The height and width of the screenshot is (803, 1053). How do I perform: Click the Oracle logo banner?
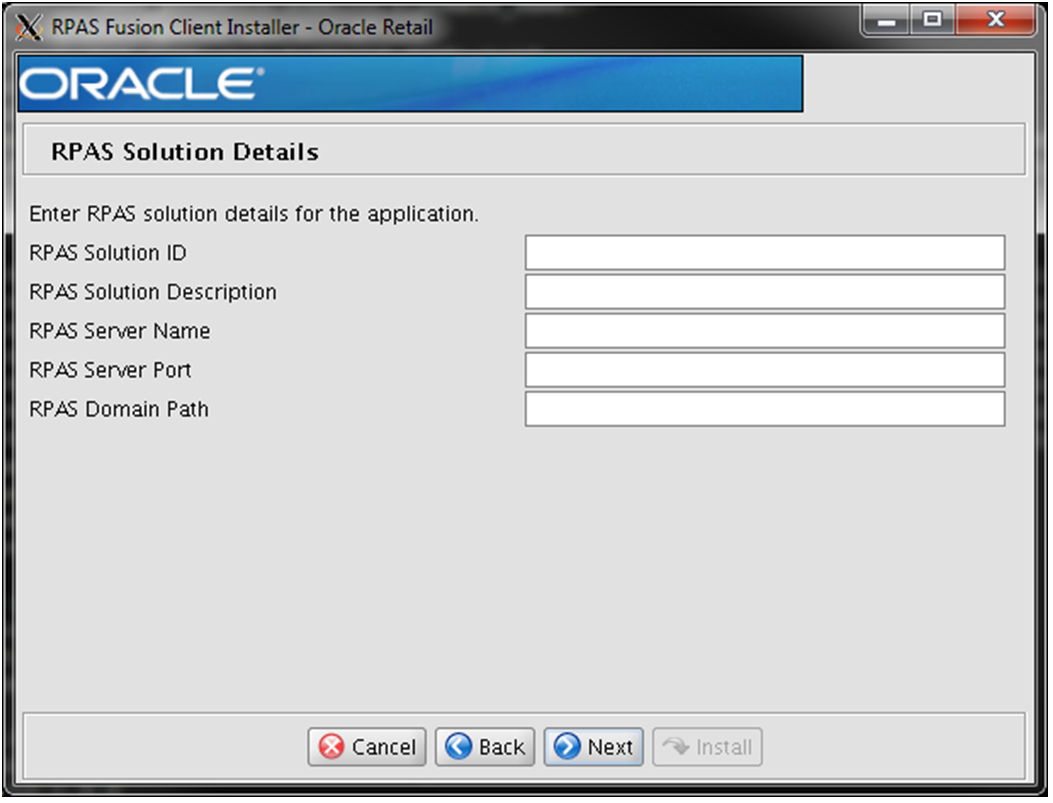pyautogui.click(x=410, y=84)
